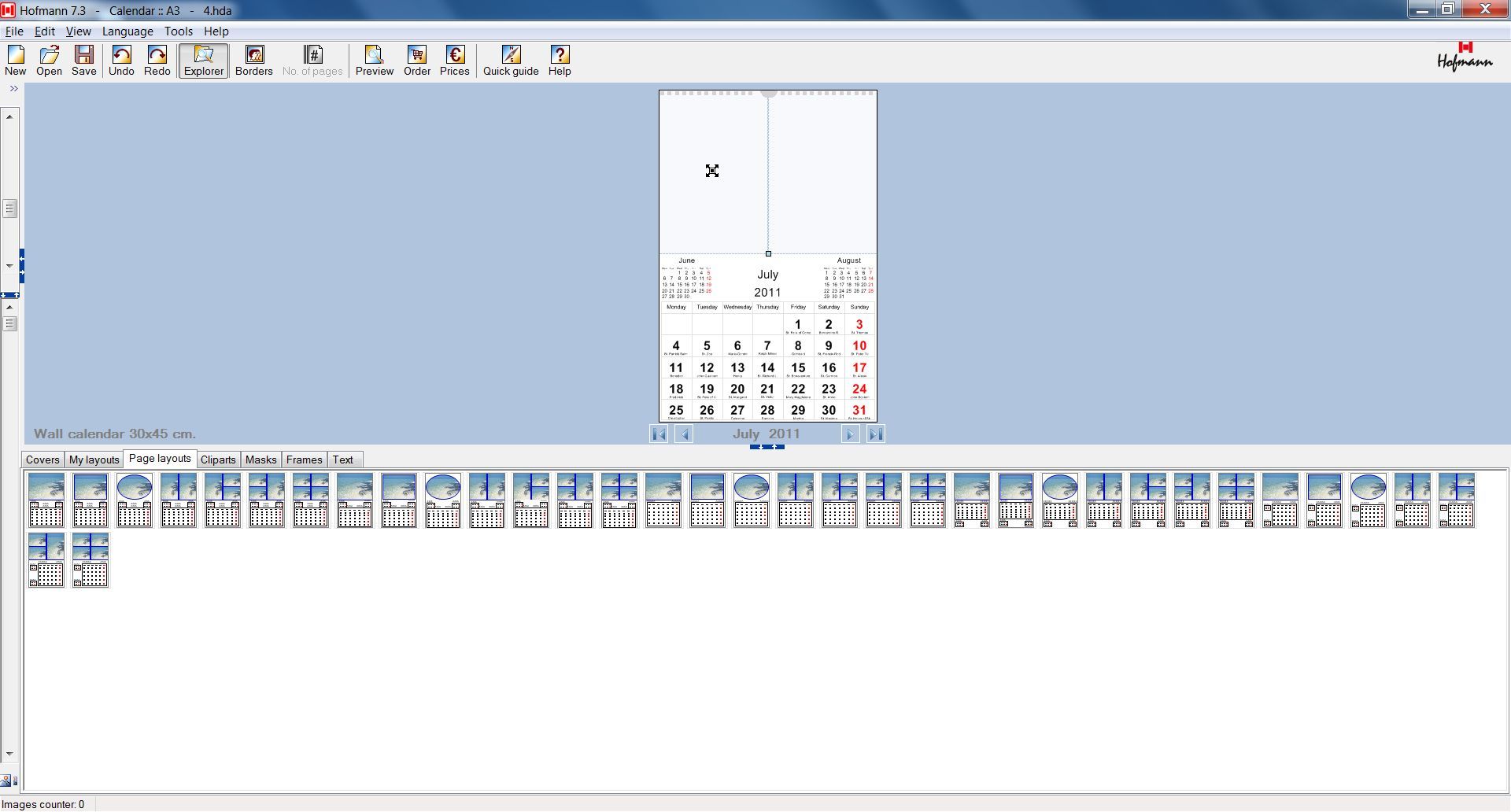Preview the finished calendar
The image size is (1511, 812).
tap(374, 60)
